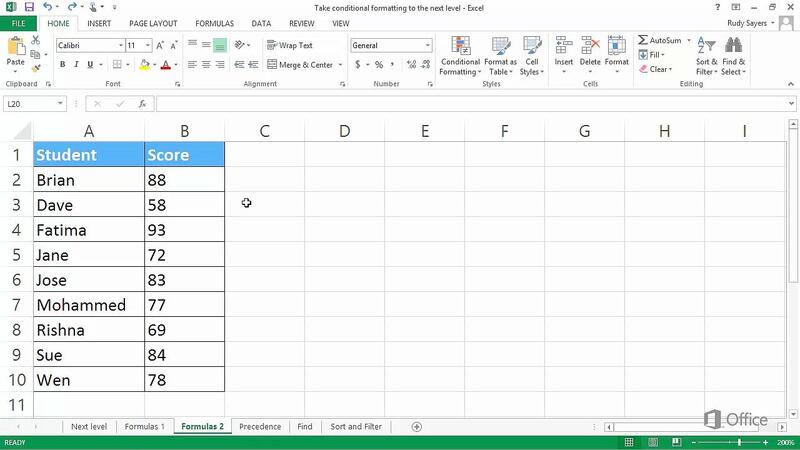Toggle Bold formatting
Viewport: 800px width, 450px height.
coord(62,65)
